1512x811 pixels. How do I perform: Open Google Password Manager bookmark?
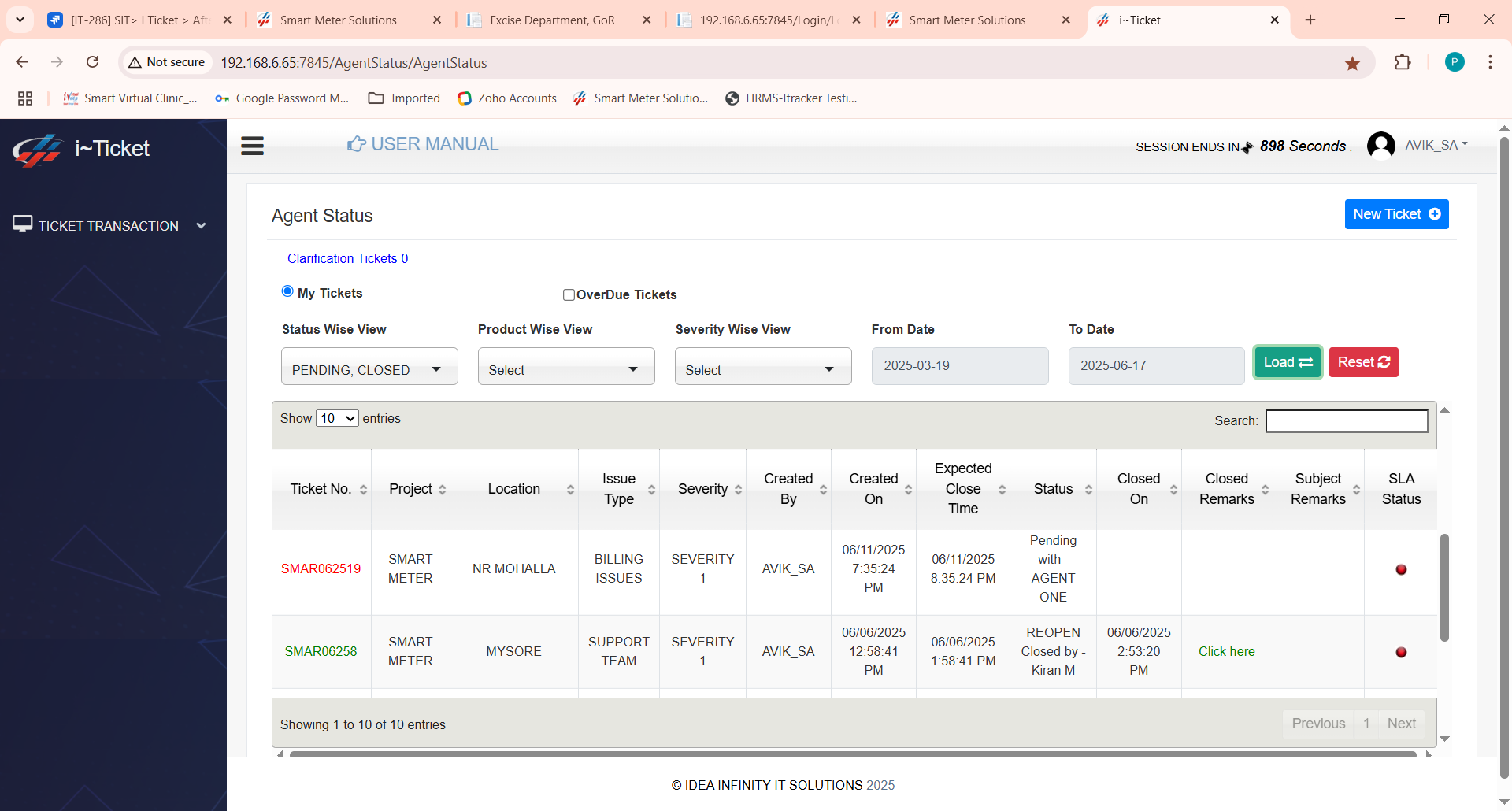pyautogui.click(x=282, y=98)
